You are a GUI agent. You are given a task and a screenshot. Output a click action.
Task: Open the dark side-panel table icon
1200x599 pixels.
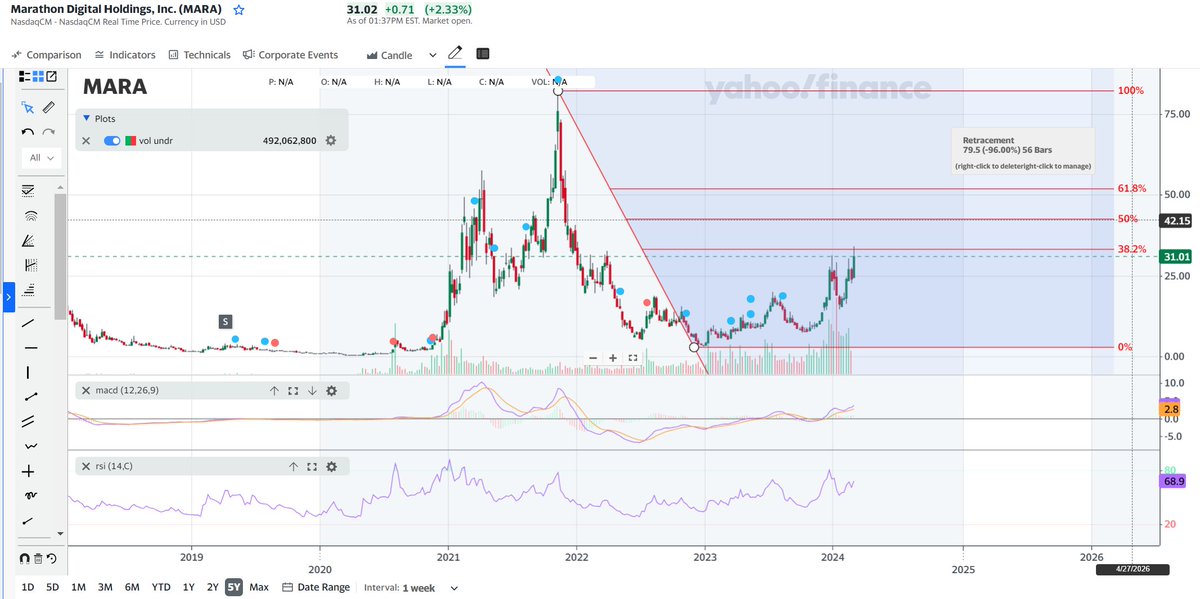[483, 54]
